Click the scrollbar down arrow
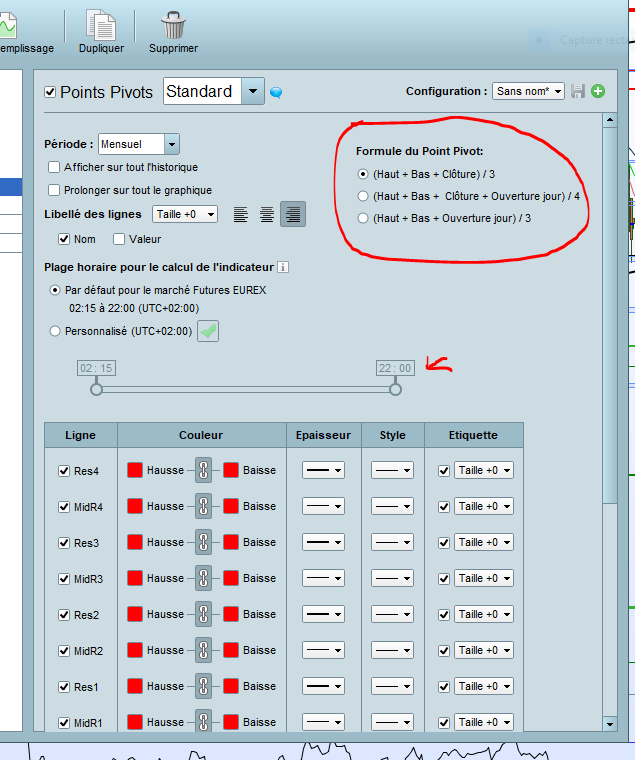 610,724
